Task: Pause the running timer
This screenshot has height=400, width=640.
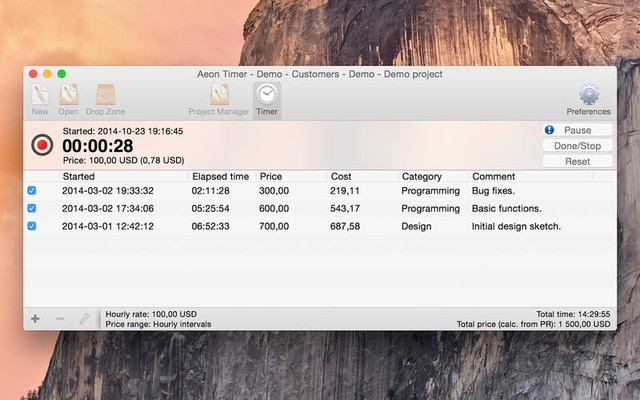Action: [x=578, y=130]
